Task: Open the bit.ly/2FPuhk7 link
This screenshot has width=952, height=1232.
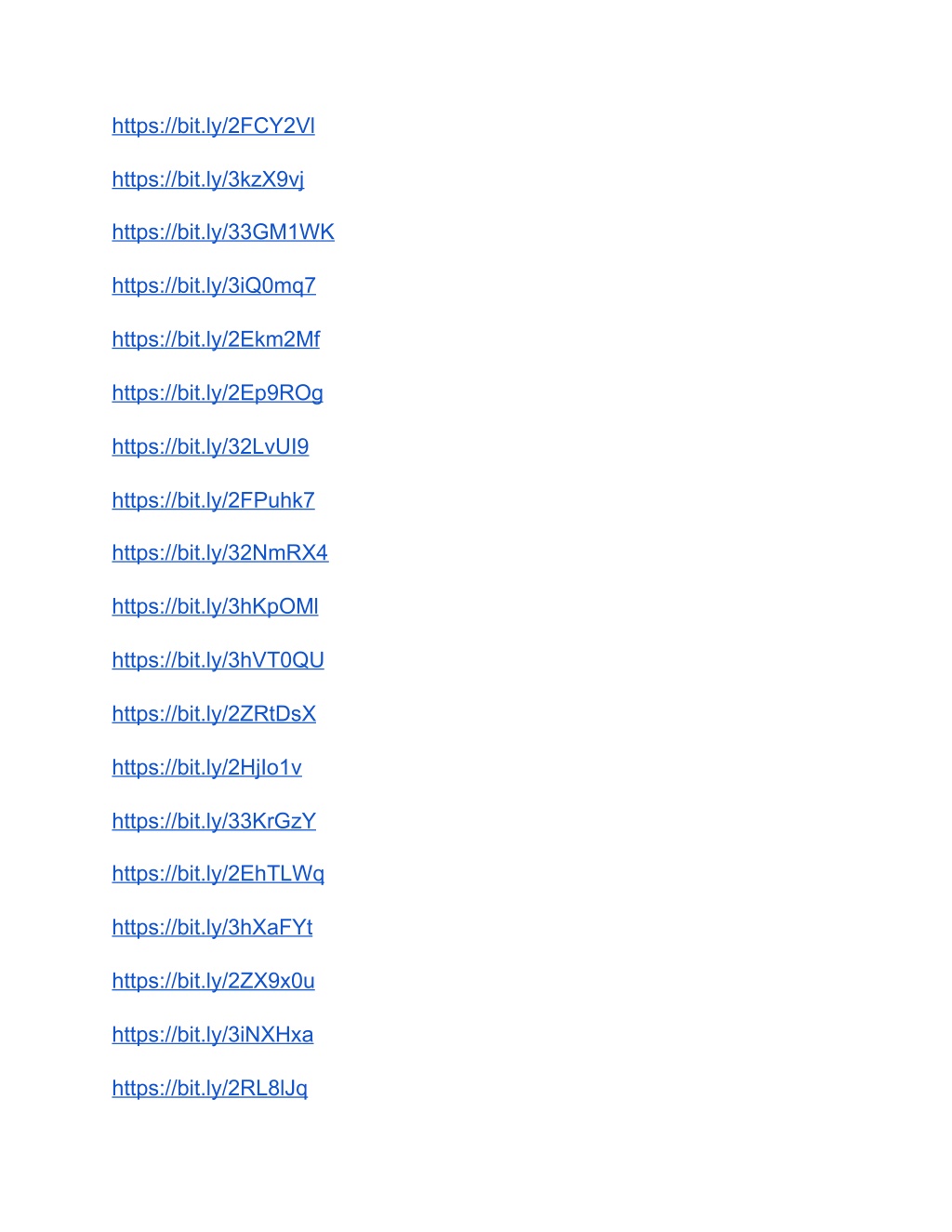Action: tap(214, 500)
